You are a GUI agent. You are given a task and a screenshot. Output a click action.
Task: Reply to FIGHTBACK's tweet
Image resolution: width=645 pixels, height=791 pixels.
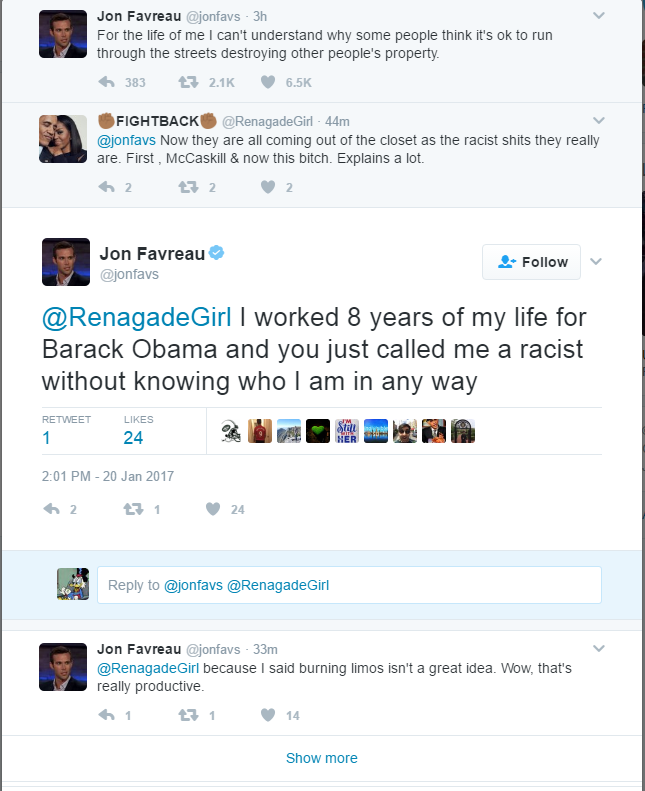pos(106,187)
